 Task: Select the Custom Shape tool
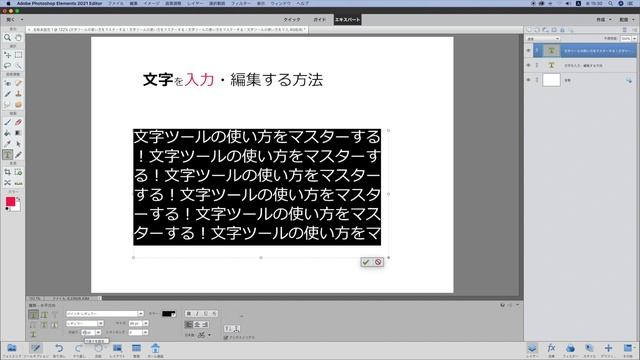(18, 144)
